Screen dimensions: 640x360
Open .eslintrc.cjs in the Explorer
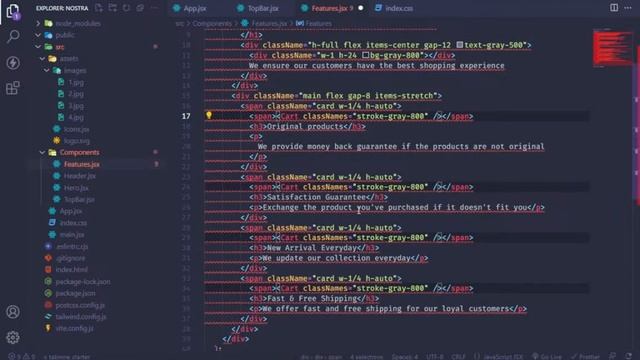pyautogui.click(x=72, y=247)
